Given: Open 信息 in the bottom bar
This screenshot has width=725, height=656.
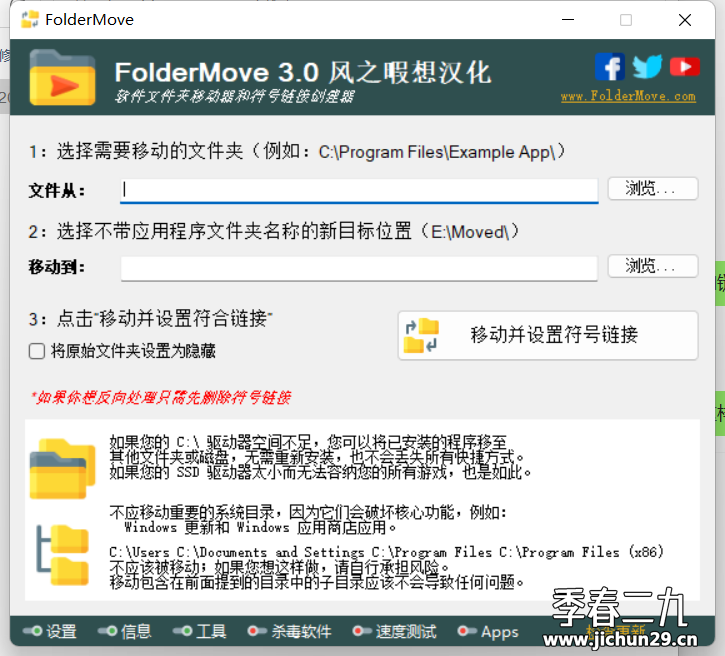Looking at the screenshot, I should point(136,631).
